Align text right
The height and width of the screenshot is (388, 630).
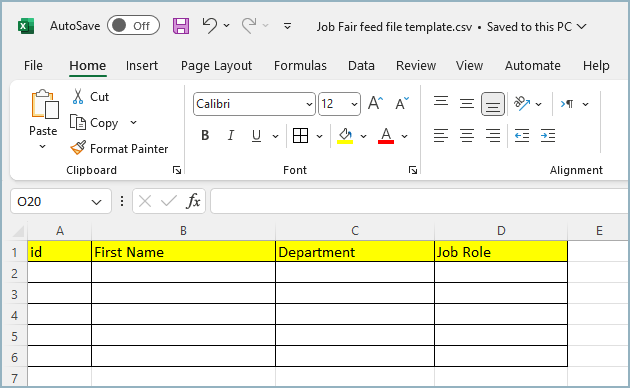point(493,136)
